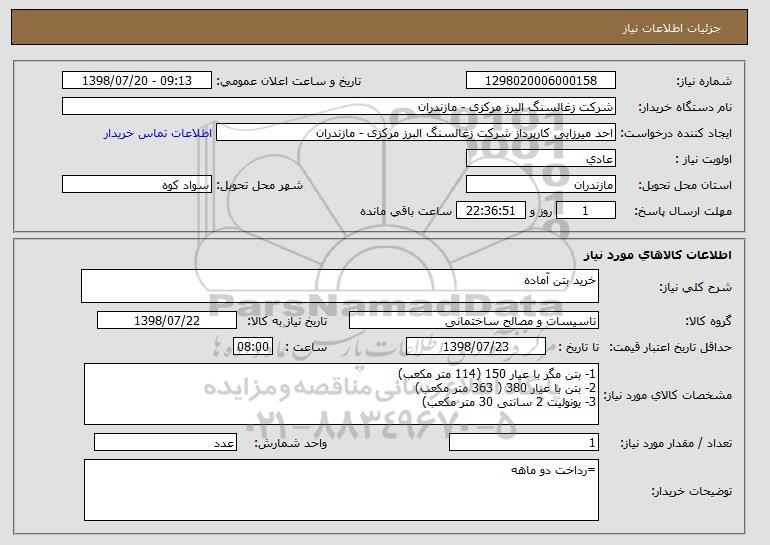The image size is (770, 545).
Task: Click the label شرح کلی نیاز
Action: (695, 287)
